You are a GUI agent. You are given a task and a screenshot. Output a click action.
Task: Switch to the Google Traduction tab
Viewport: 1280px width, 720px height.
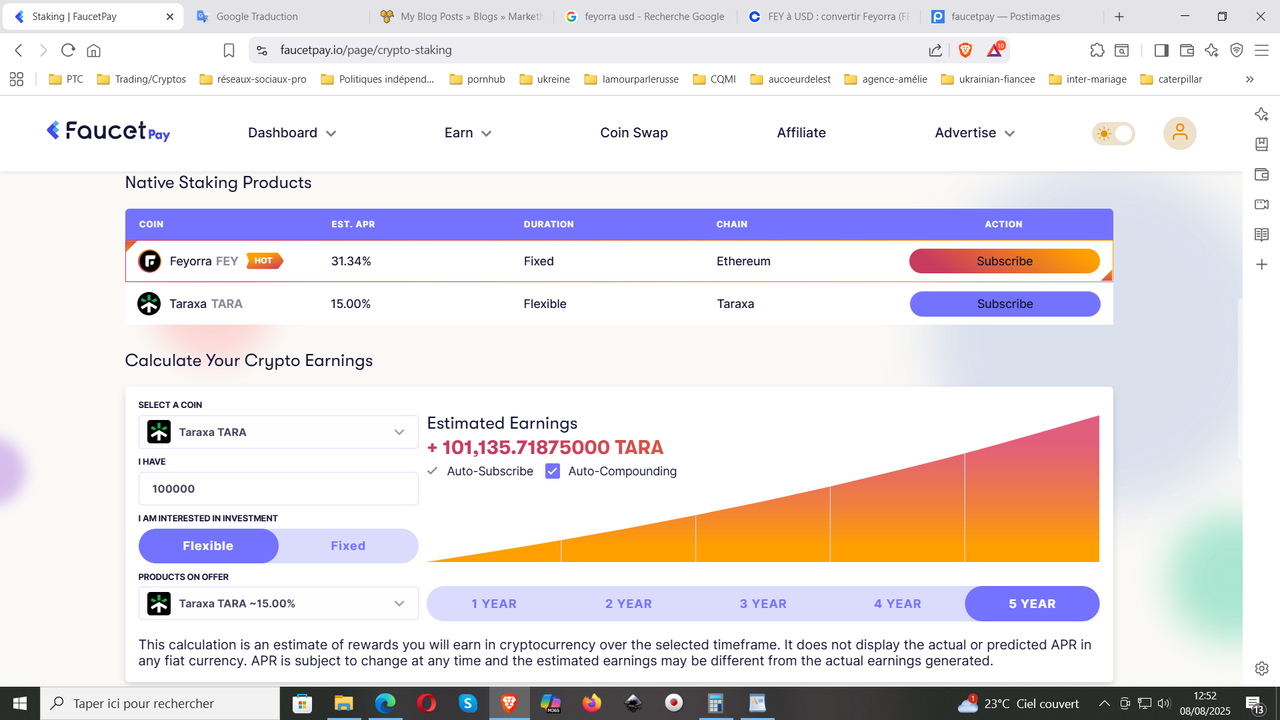click(x=275, y=16)
